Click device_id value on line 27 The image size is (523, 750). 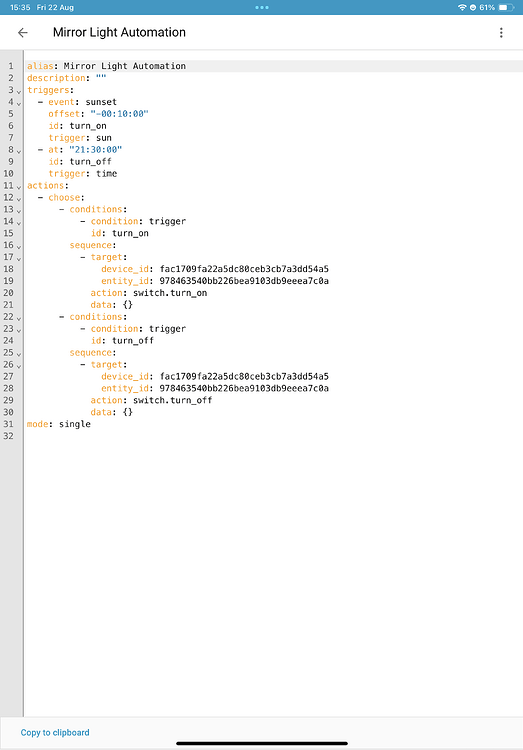(x=244, y=376)
